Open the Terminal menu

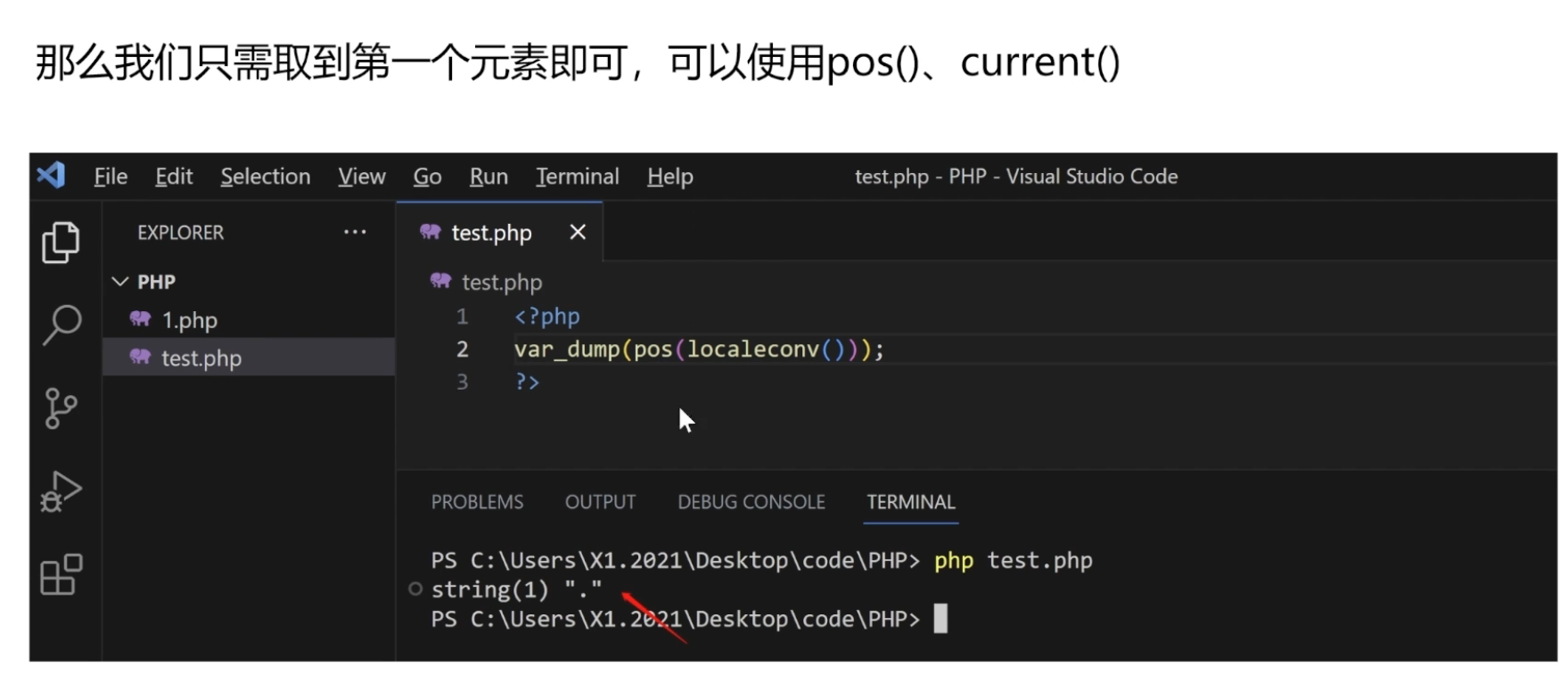click(x=578, y=177)
